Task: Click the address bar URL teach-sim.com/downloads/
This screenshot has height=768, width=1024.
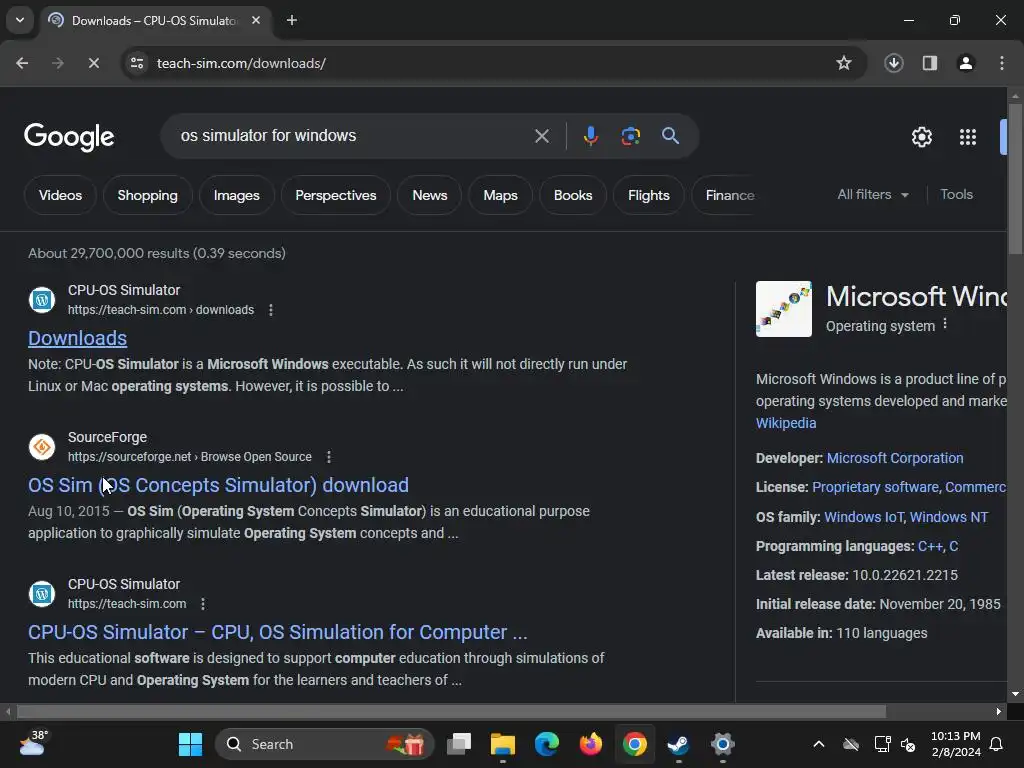Action: (242, 63)
